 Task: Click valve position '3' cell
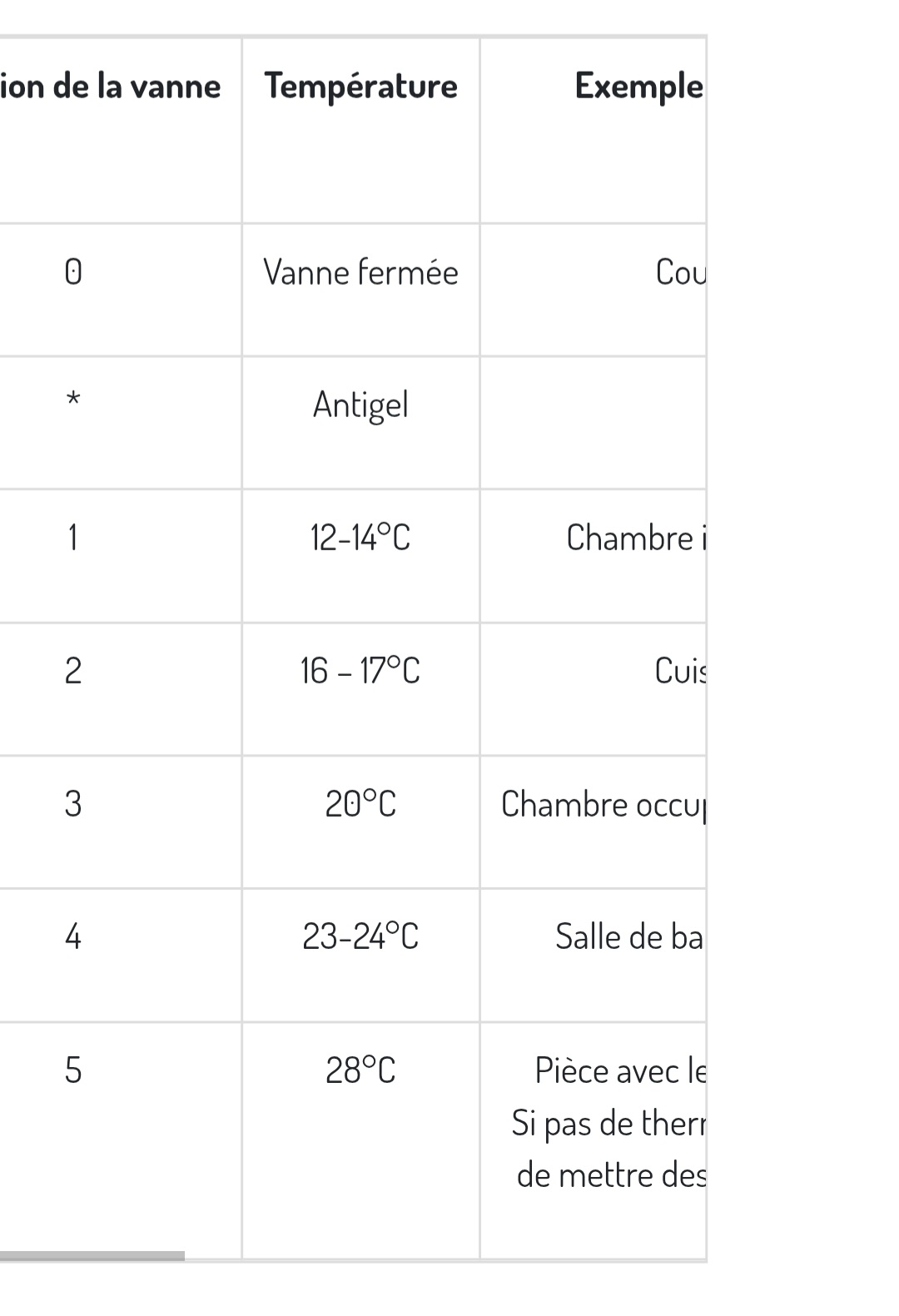tap(73, 804)
